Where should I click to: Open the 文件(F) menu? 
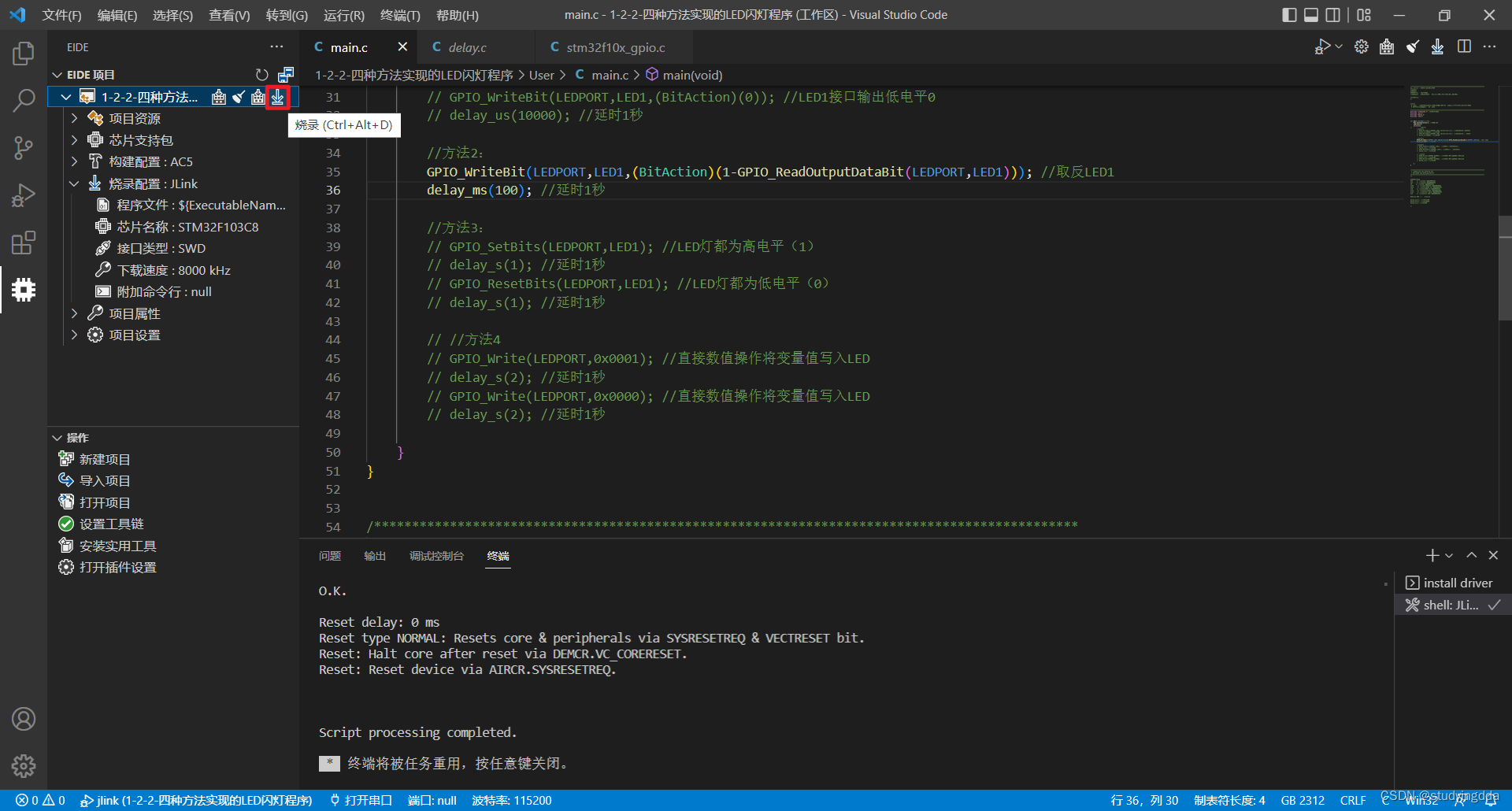[61, 15]
